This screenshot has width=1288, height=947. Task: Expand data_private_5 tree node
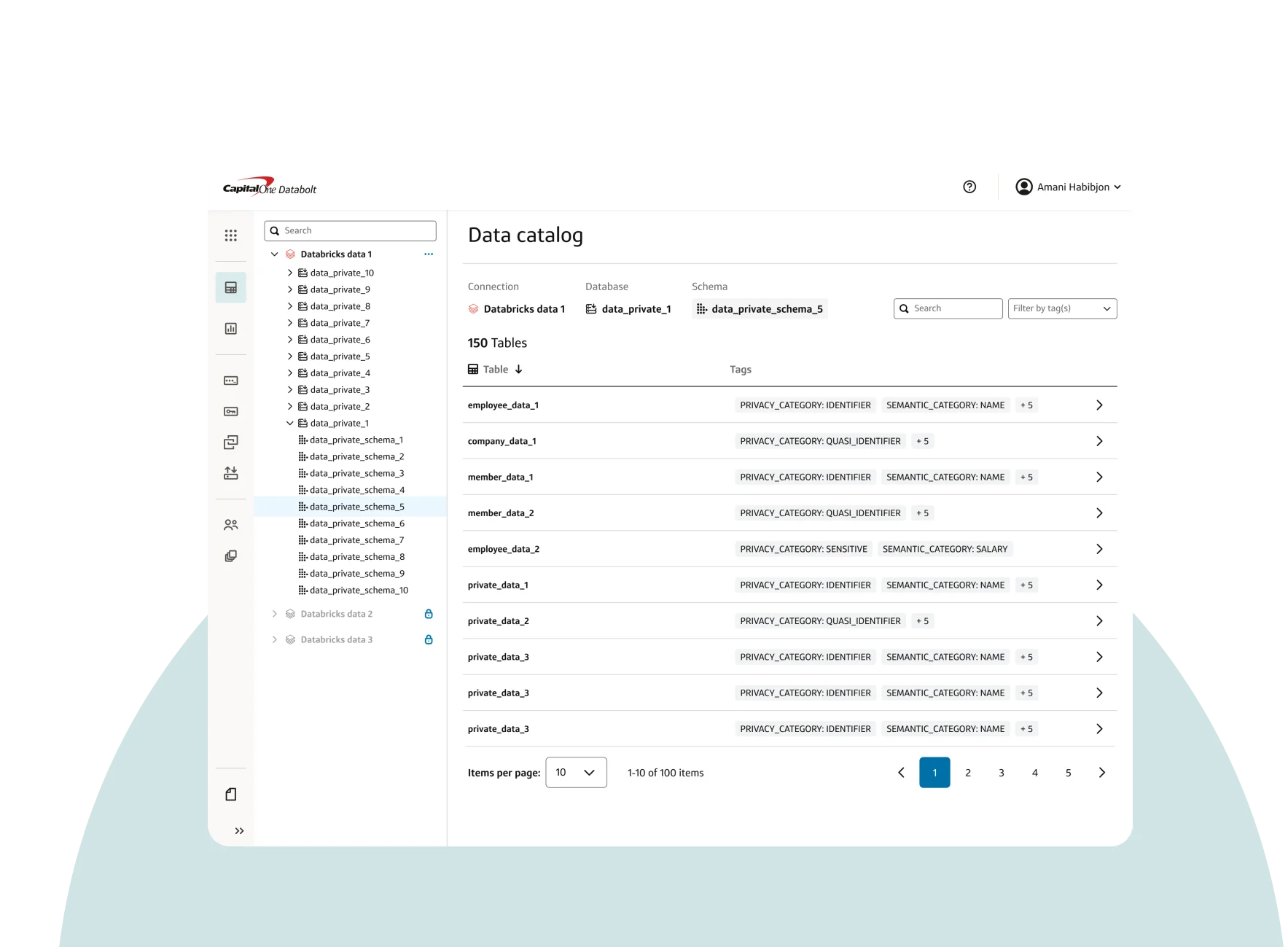[289, 356]
